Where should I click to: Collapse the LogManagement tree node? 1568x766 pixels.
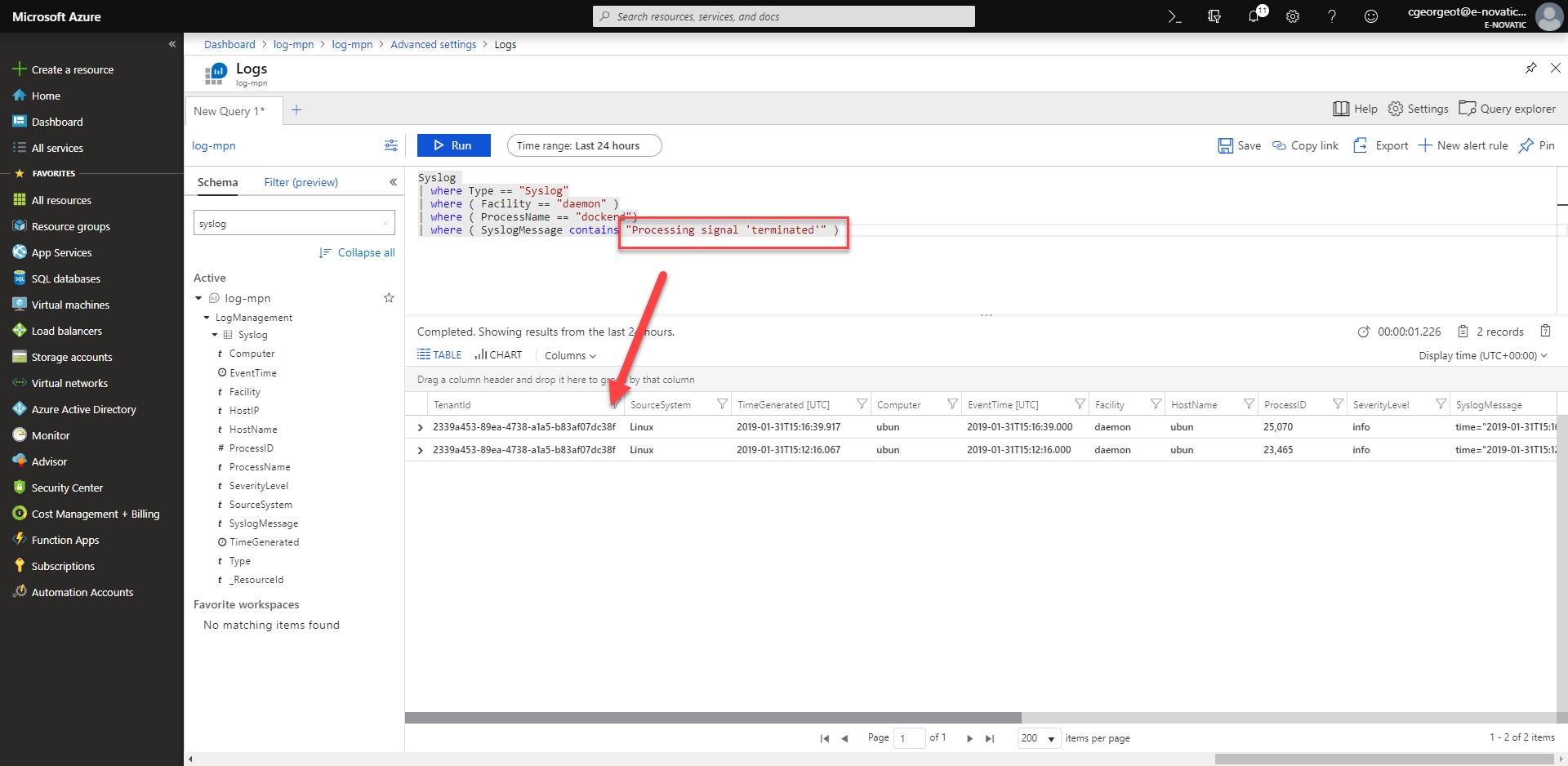coord(207,318)
